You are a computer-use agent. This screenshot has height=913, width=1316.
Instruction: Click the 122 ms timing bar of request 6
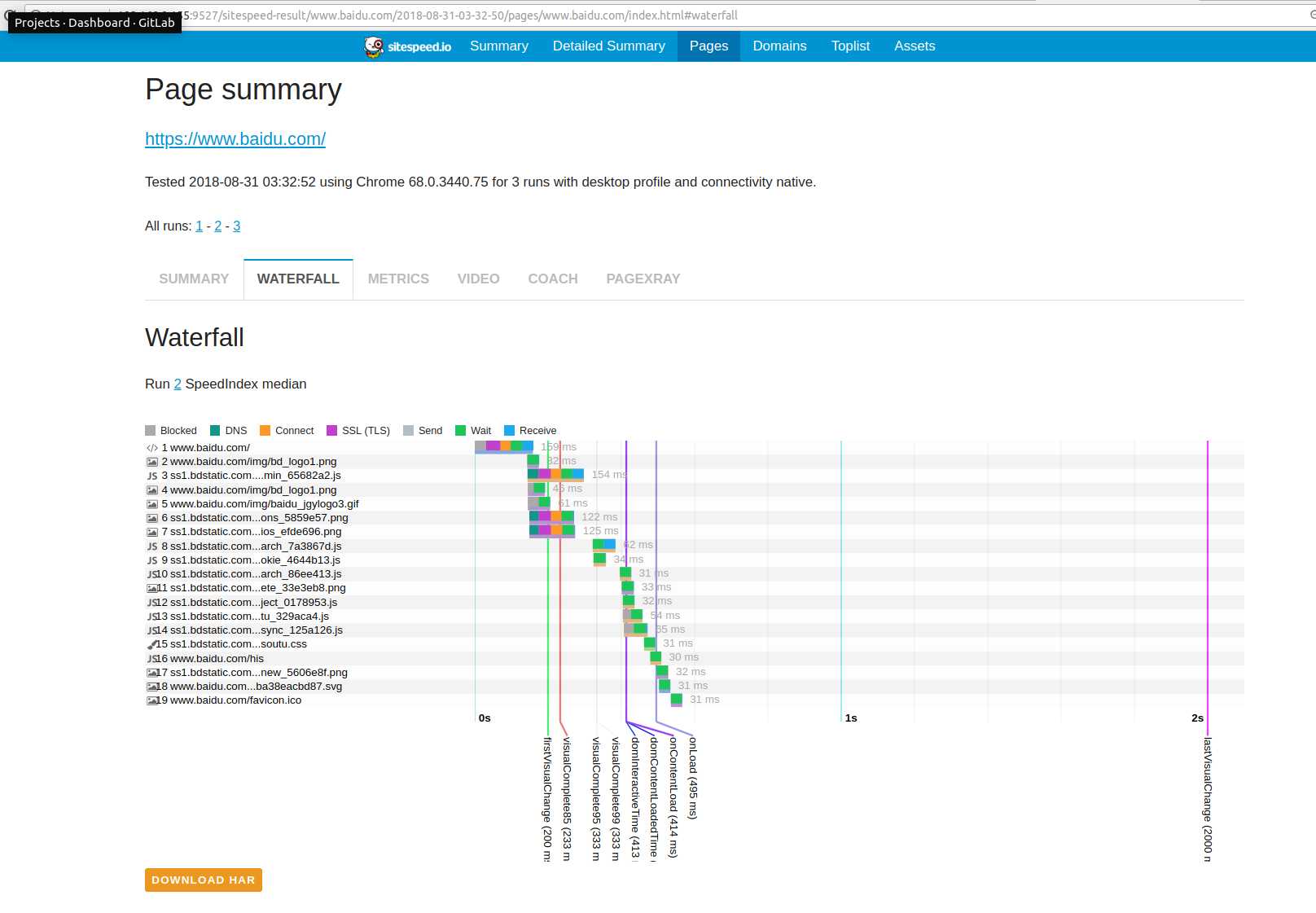coord(551,516)
